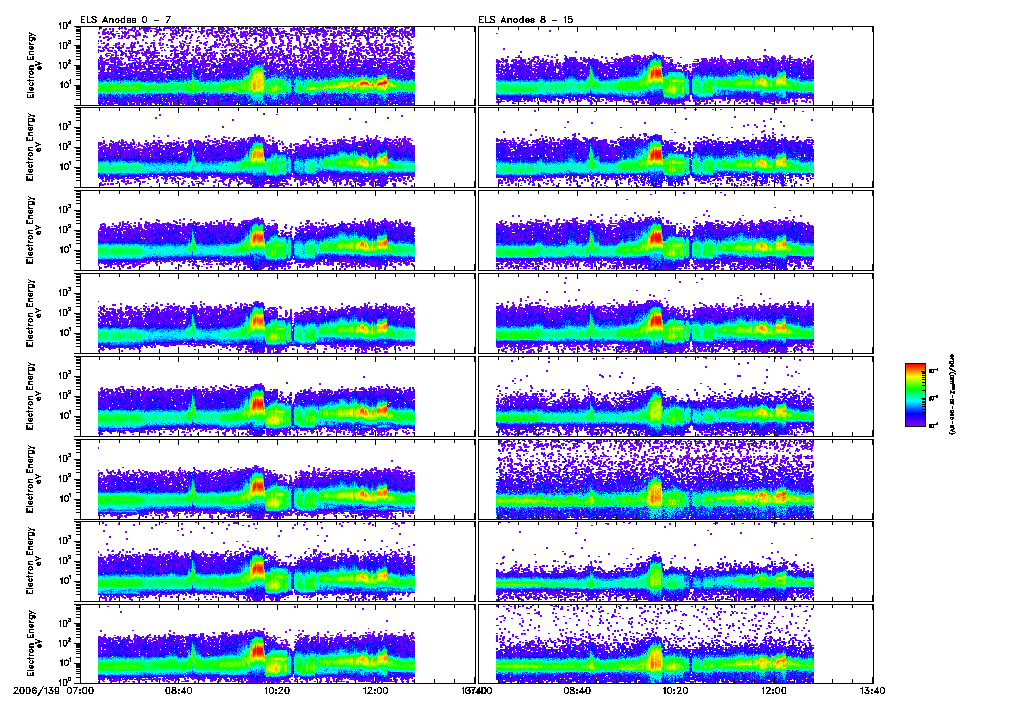Image resolution: width=1024 pixels, height=708 pixels.
Task: Select the second spectrogram panel under Anodes 0 - 7
Action: click(x=276, y=148)
